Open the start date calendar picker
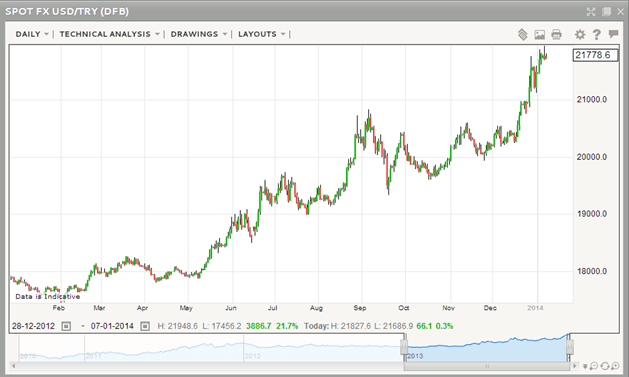The height and width of the screenshot is (377, 629). 66,326
